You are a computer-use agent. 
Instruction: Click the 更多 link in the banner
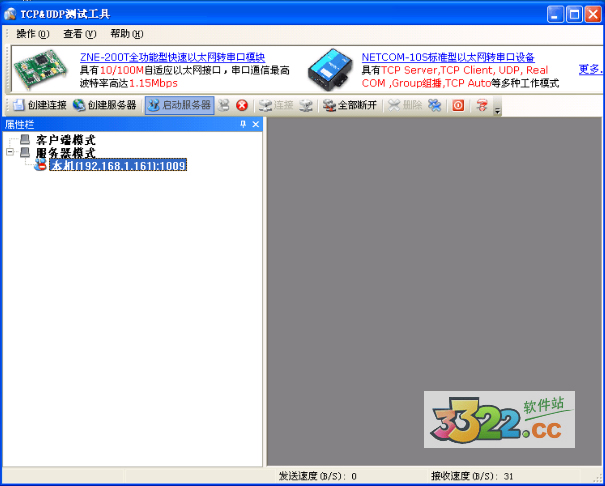590,69
